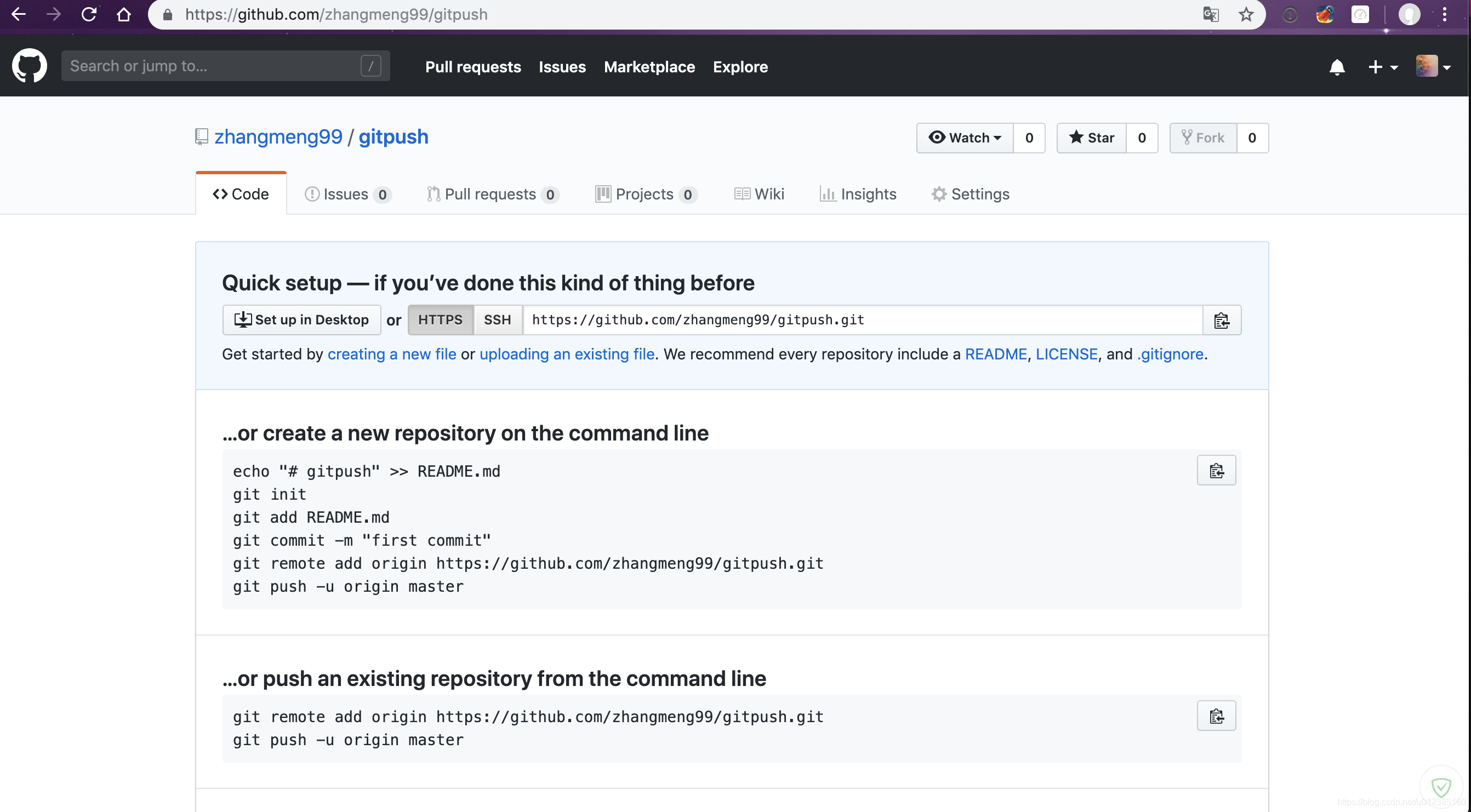
Task: Click the repository clone URL field
Action: (x=862, y=320)
